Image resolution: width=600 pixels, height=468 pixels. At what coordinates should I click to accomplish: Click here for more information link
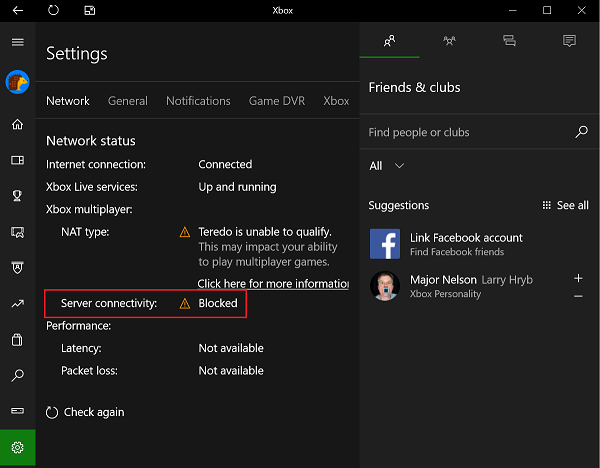[x=273, y=284]
